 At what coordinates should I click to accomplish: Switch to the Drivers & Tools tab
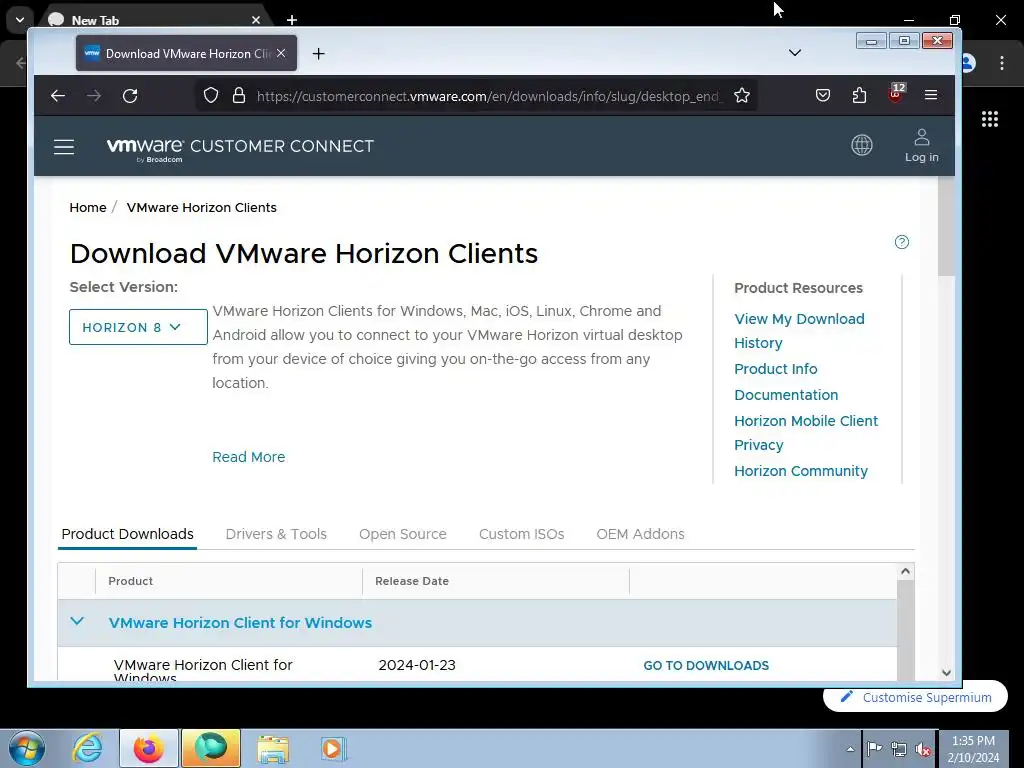point(276,534)
